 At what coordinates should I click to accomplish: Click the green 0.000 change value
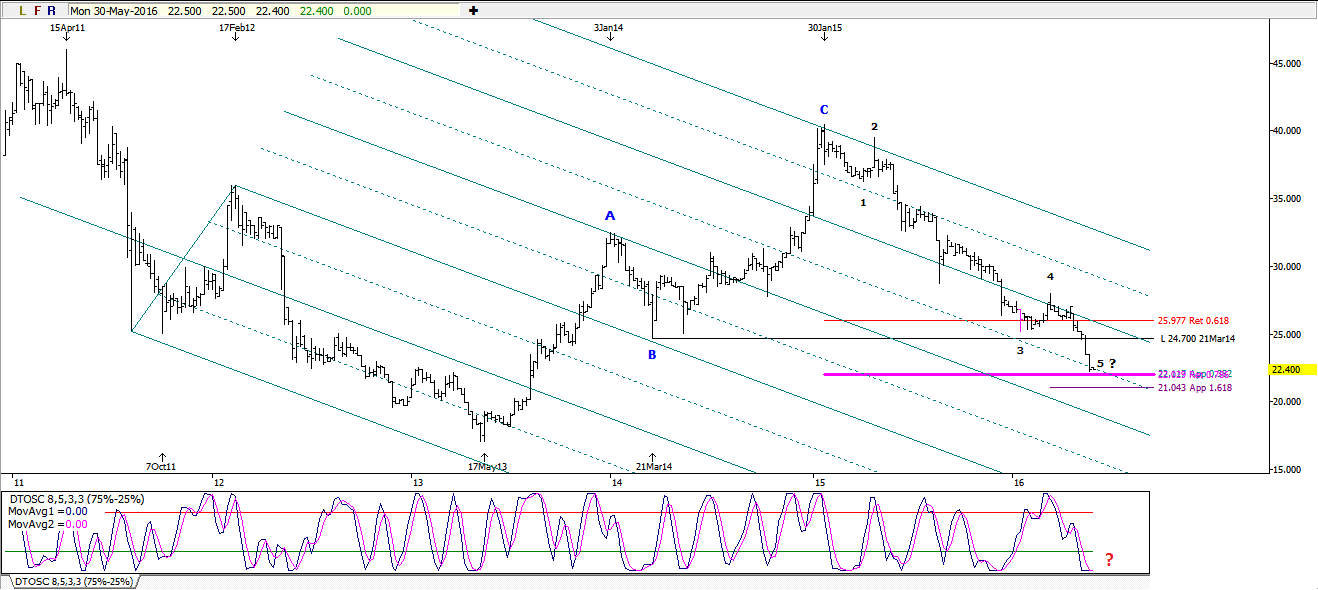tap(357, 10)
